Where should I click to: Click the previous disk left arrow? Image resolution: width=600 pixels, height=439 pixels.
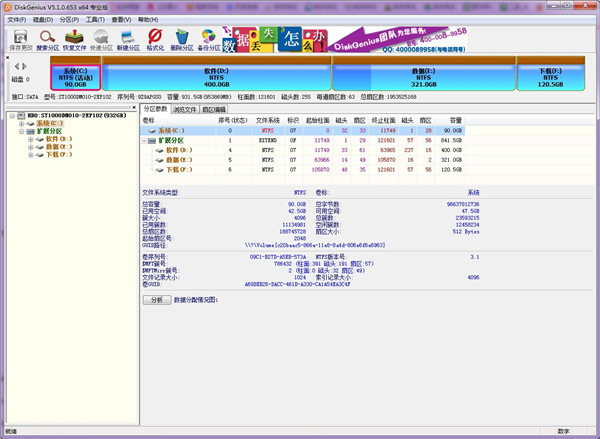(x=7, y=67)
